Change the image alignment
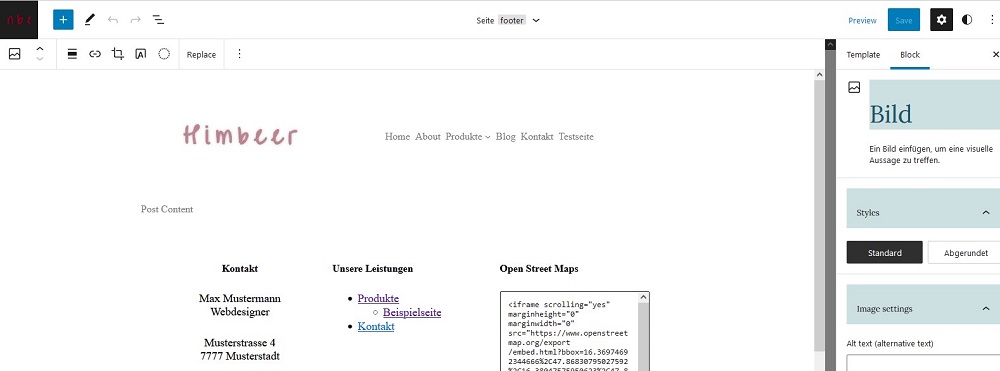 tap(73, 54)
